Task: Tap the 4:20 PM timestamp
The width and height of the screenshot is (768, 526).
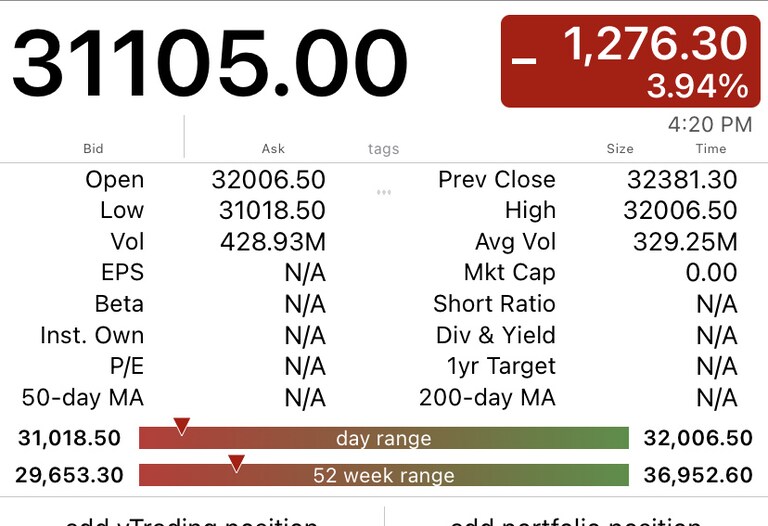Action: click(710, 124)
